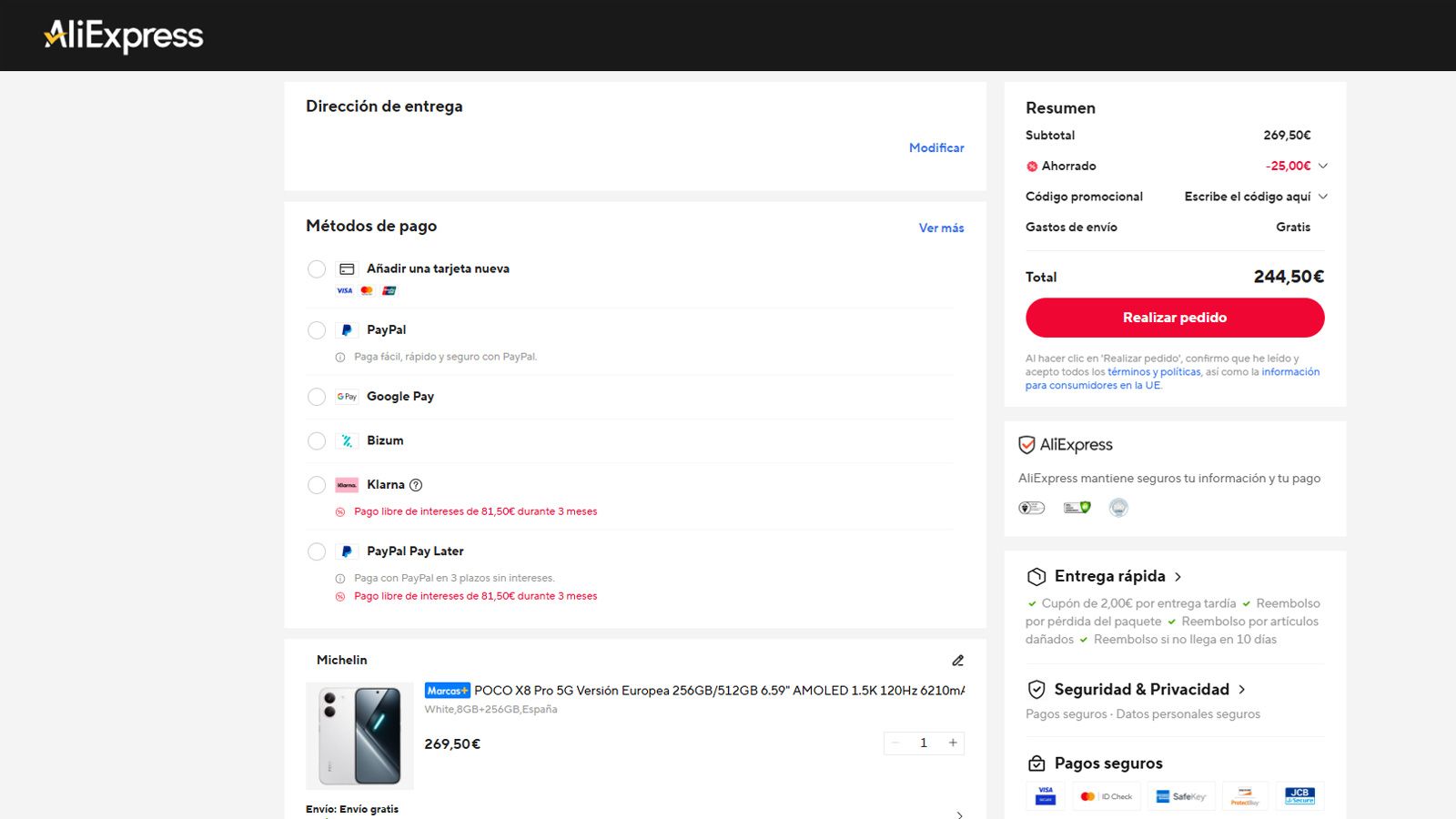Click the Bizum logo icon
This screenshot has height=819, width=1456.
347,441
